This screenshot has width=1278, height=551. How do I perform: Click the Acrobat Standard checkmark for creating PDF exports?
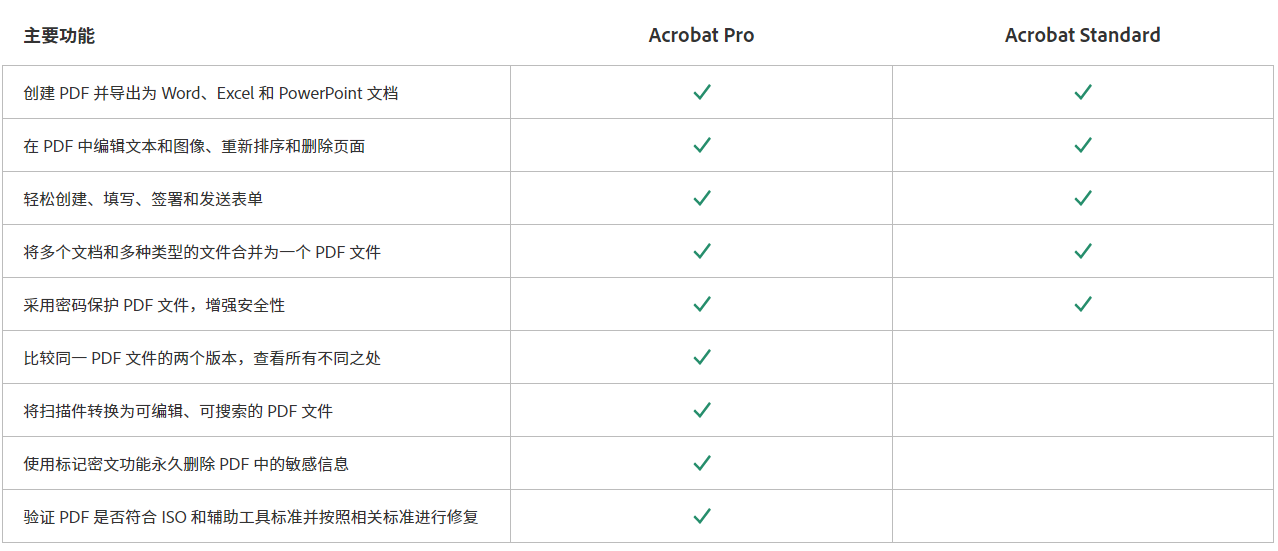1083,92
